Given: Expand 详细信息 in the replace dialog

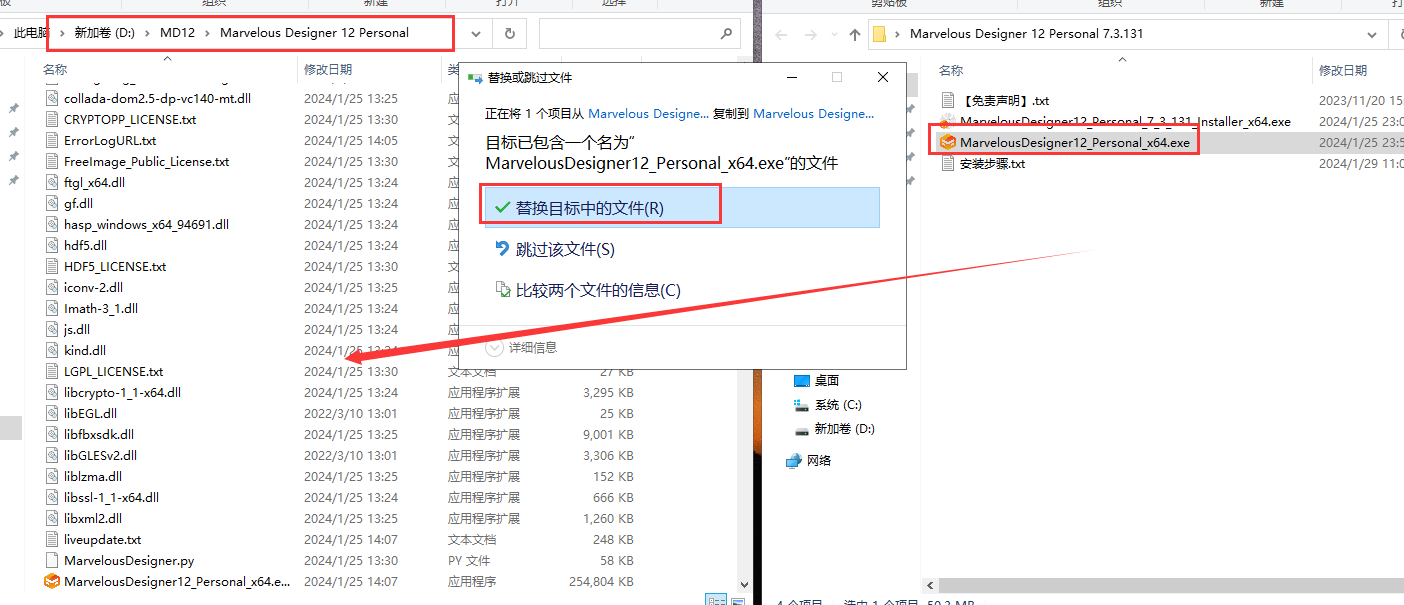Looking at the screenshot, I should [x=522, y=347].
